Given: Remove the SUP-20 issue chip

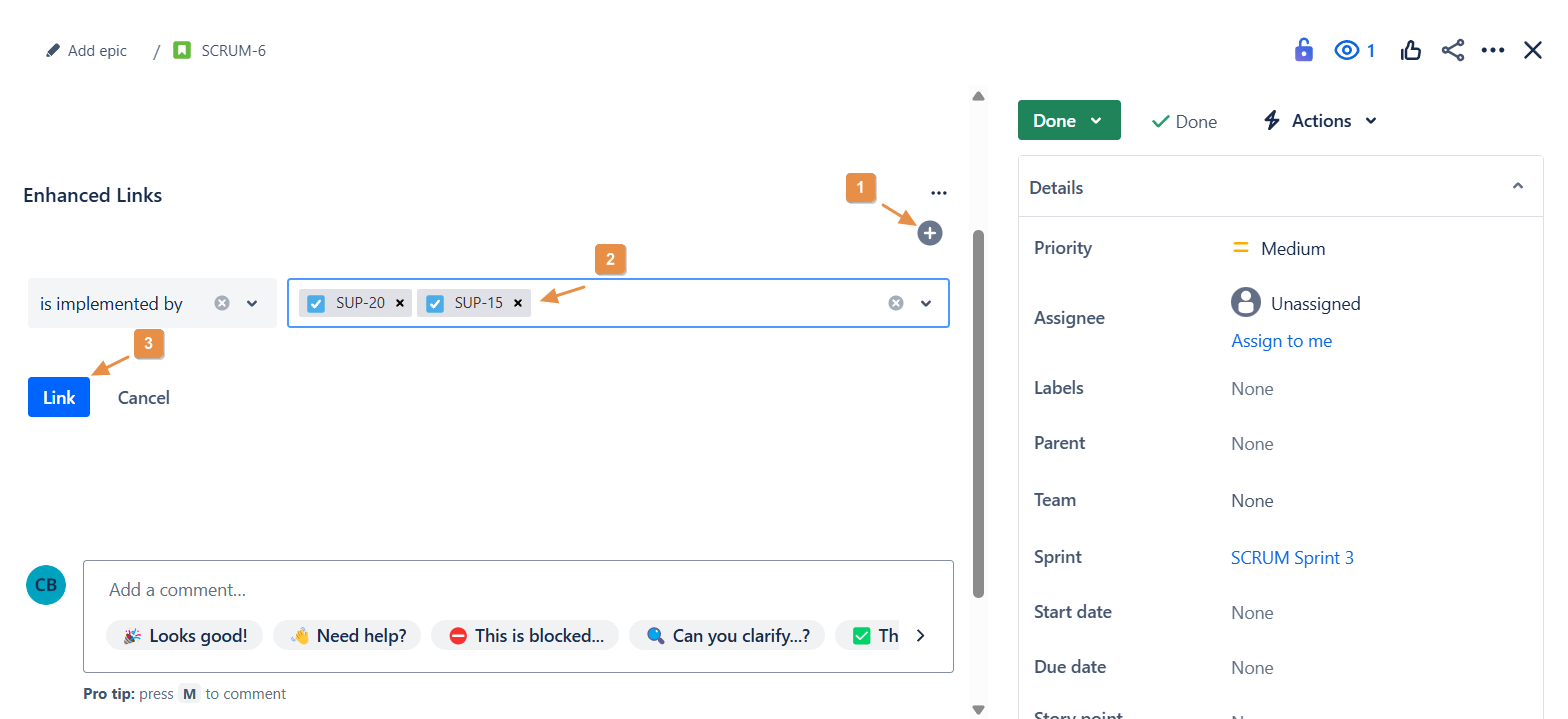Looking at the screenshot, I should [400, 303].
